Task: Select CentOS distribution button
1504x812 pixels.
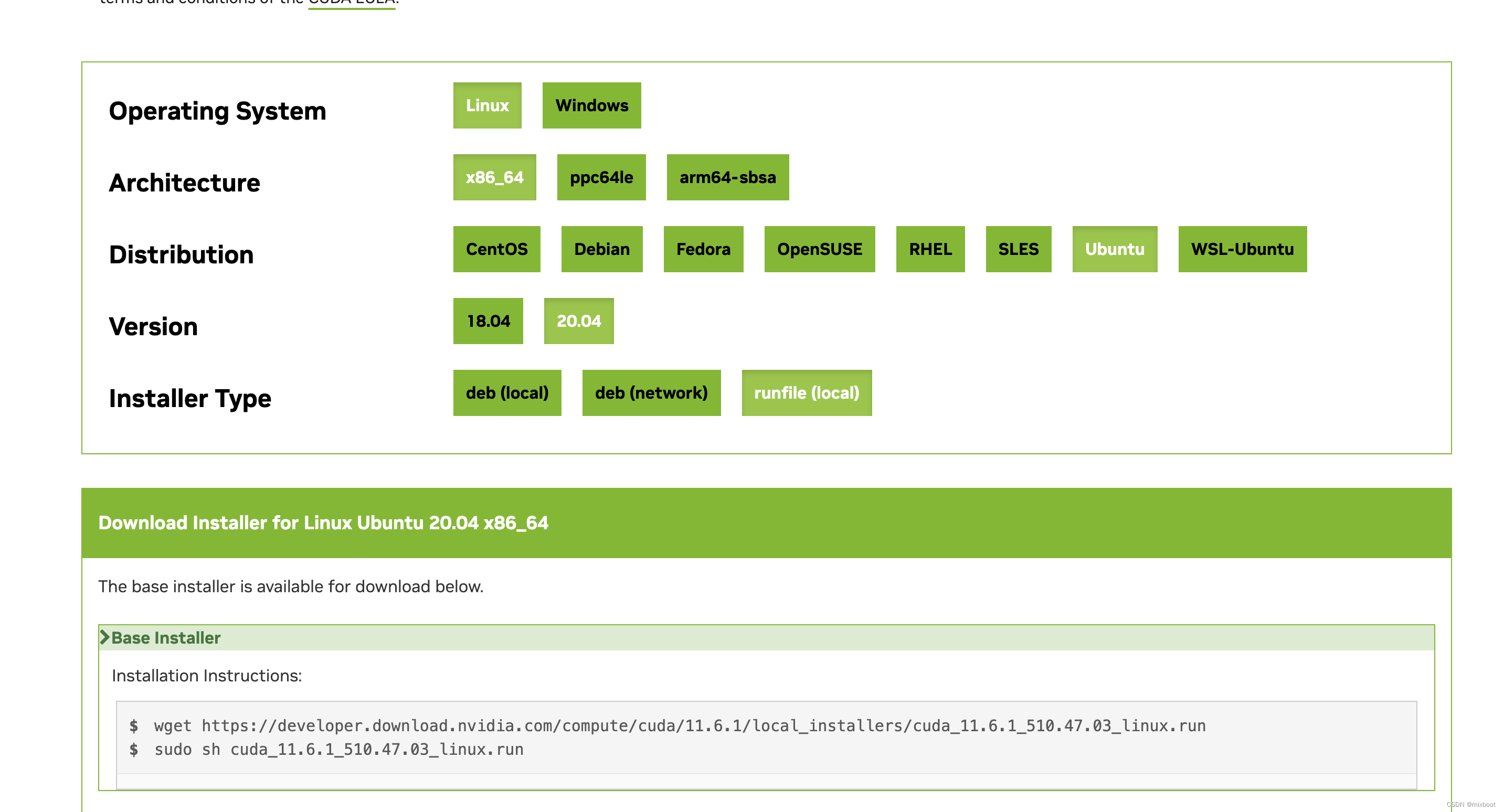Action: [x=498, y=248]
